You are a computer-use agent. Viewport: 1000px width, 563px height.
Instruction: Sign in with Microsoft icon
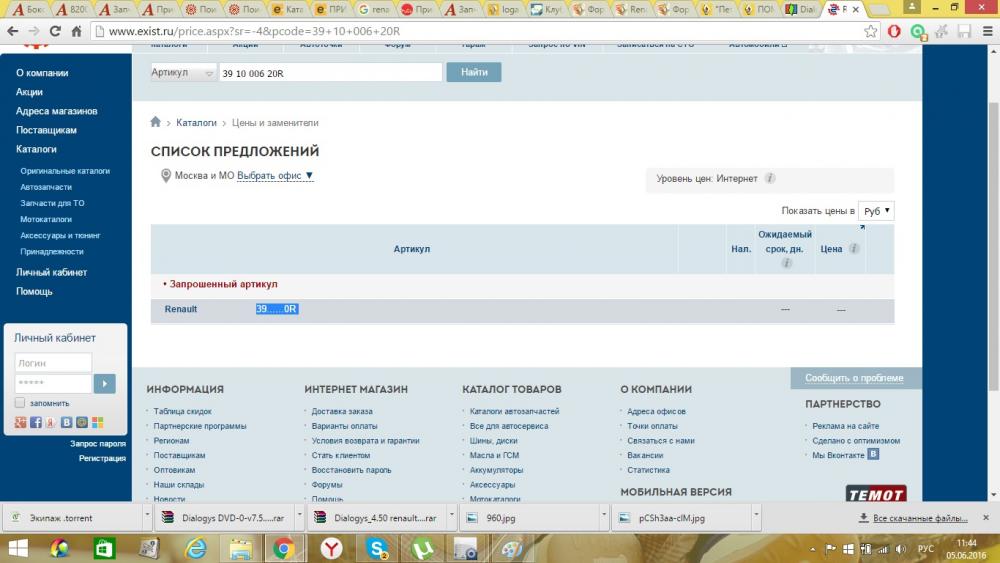point(97,422)
